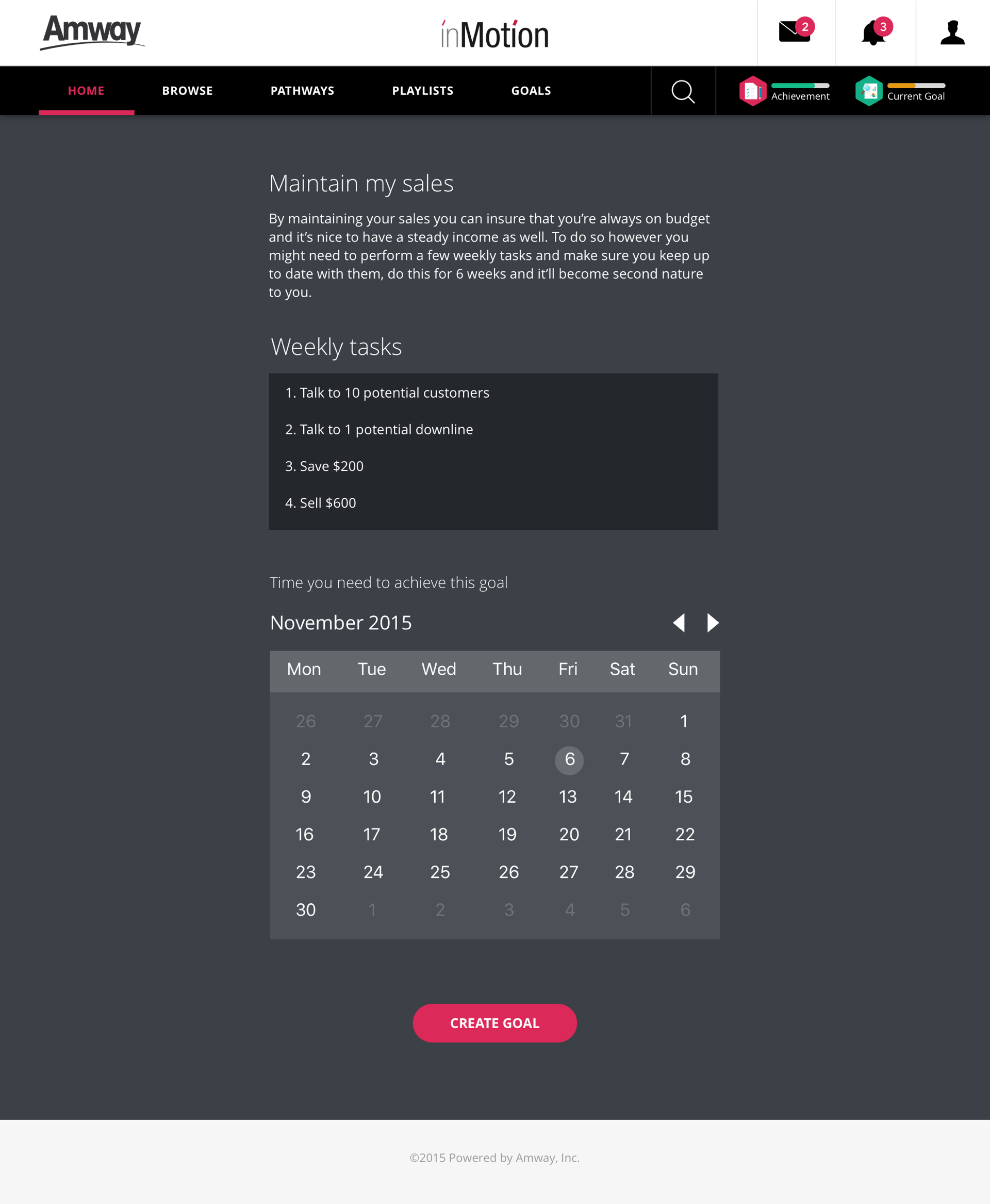990x1204 pixels.
Task: Click the Amway logo
Action: [92, 32]
